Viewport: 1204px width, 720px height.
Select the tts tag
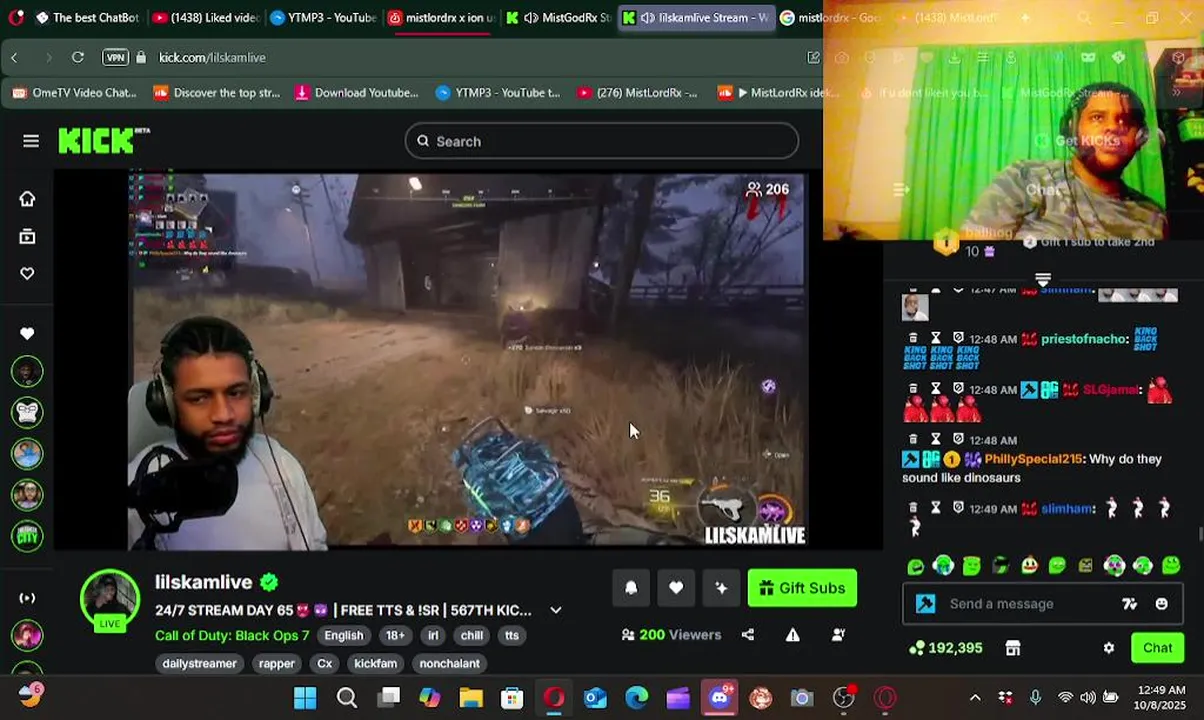[512, 635]
